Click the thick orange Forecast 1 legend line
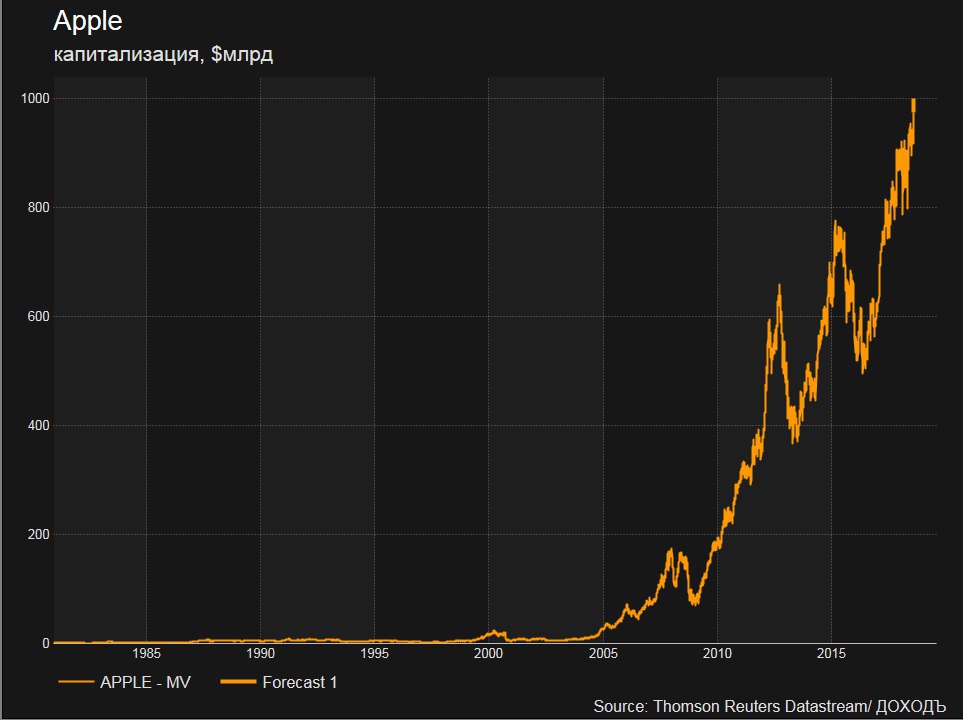 tap(238, 682)
